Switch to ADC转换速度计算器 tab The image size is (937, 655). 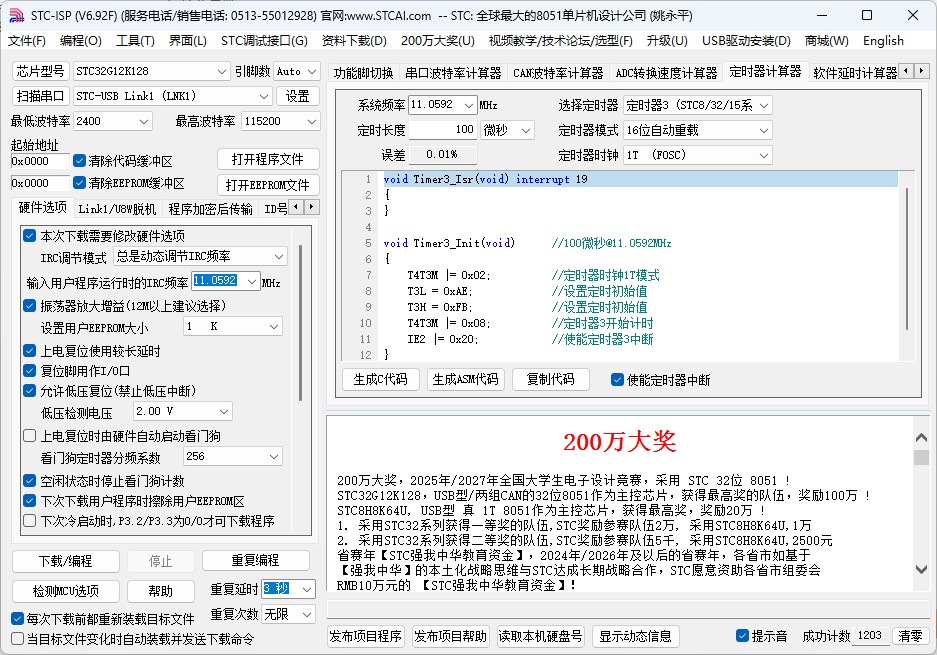tap(666, 73)
